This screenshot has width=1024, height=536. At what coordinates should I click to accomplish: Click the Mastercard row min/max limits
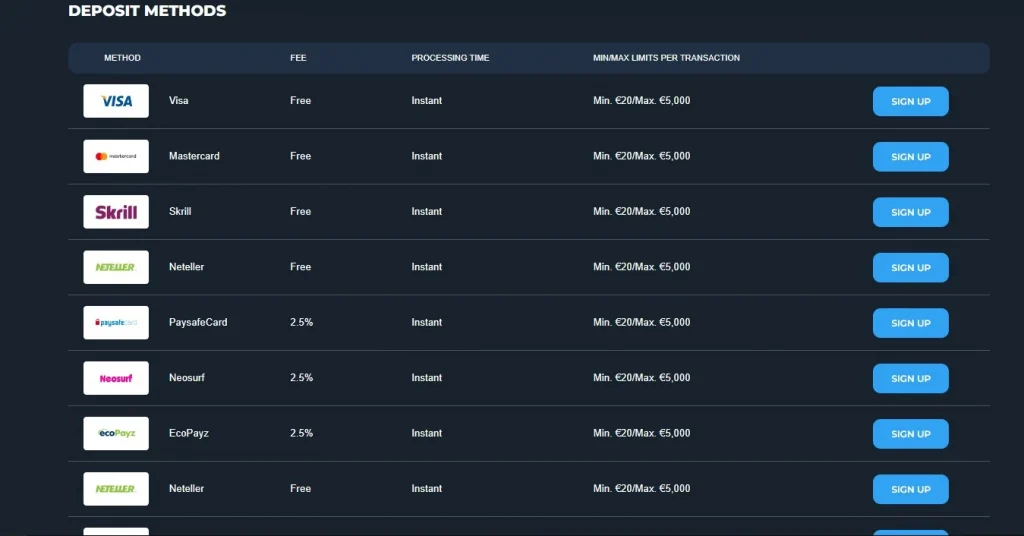click(641, 156)
